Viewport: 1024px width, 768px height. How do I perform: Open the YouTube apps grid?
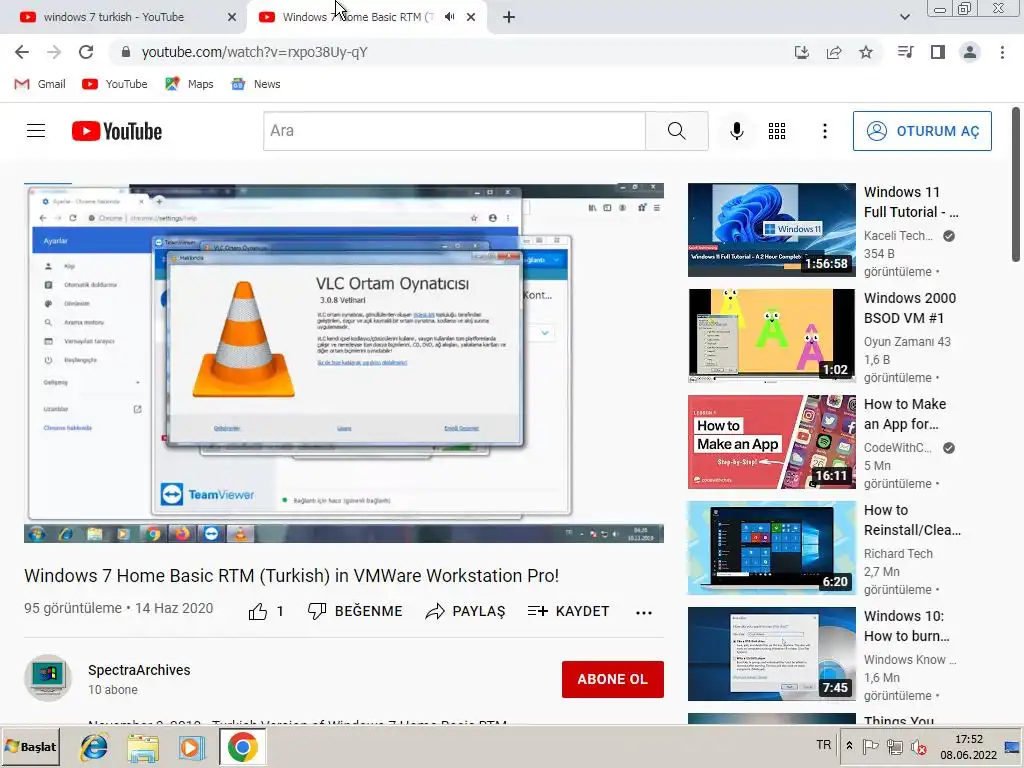(x=776, y=131)
